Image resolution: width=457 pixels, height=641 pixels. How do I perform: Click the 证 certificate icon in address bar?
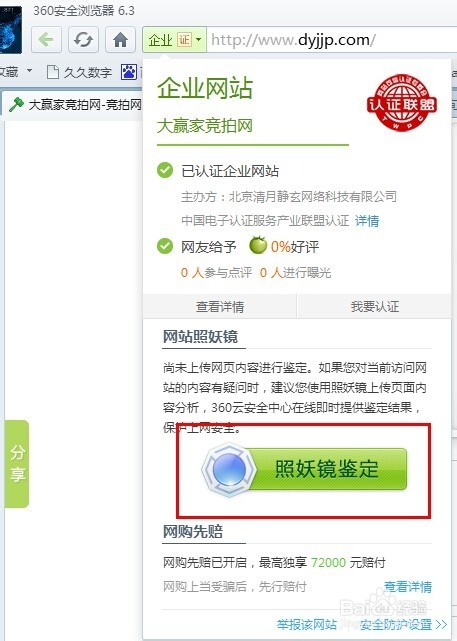[184, 40]
